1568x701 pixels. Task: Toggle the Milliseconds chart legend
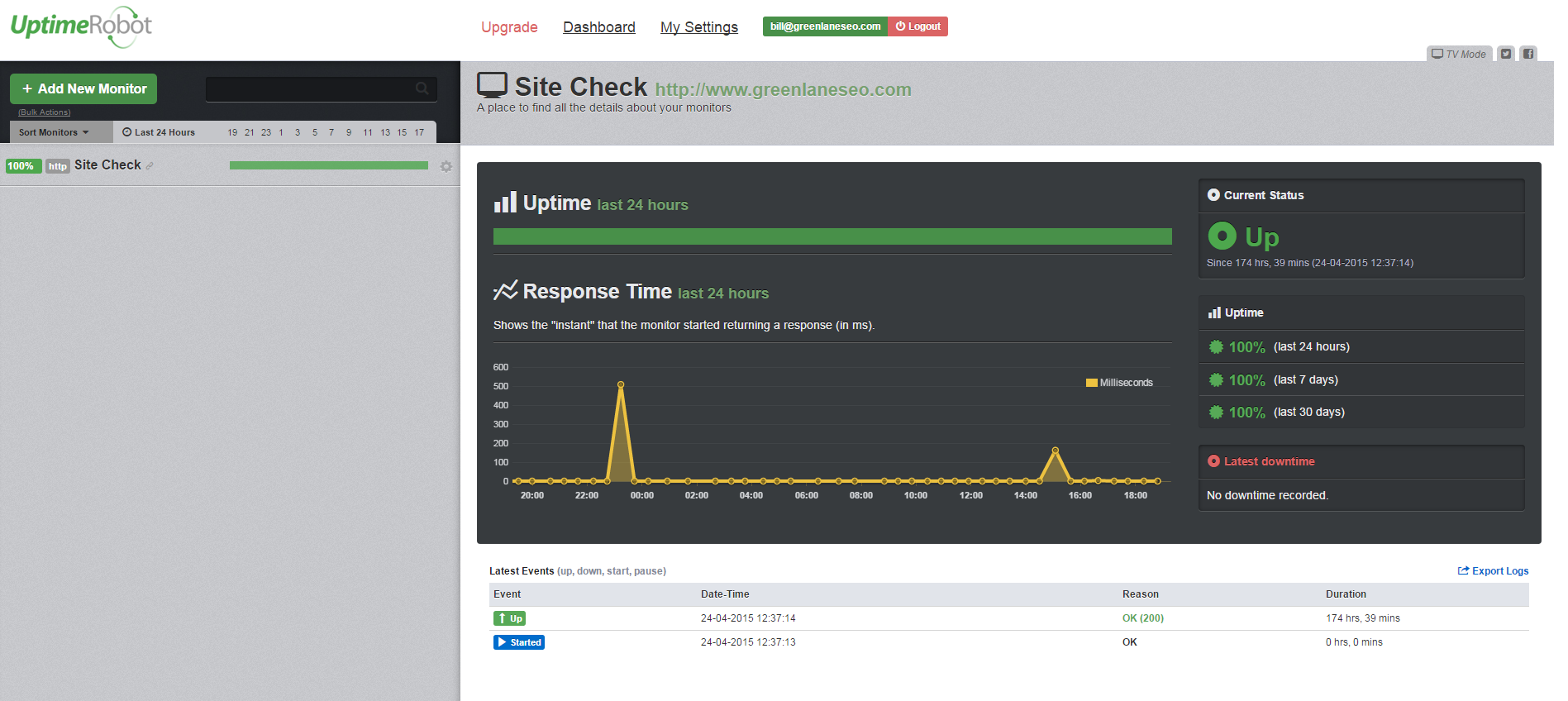1119,383
